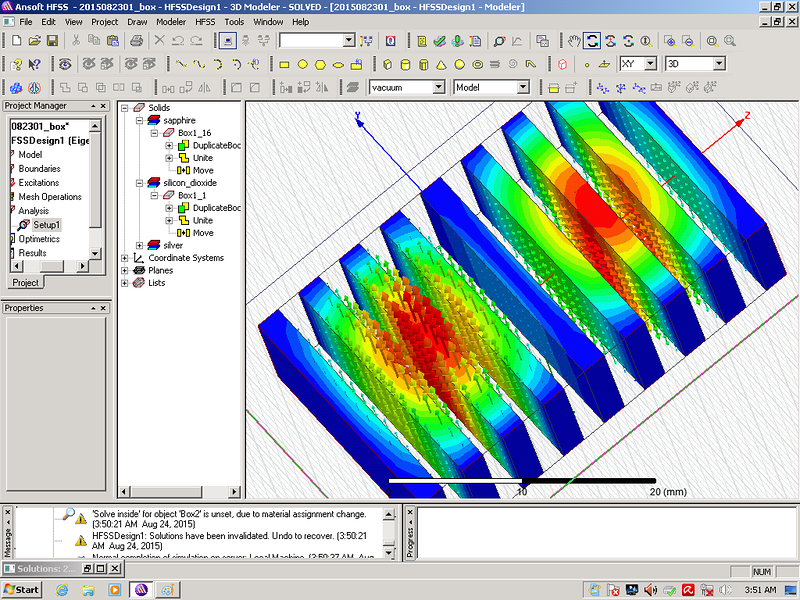
Task: Click the Undo arrow icon
Action: [178, 41]
